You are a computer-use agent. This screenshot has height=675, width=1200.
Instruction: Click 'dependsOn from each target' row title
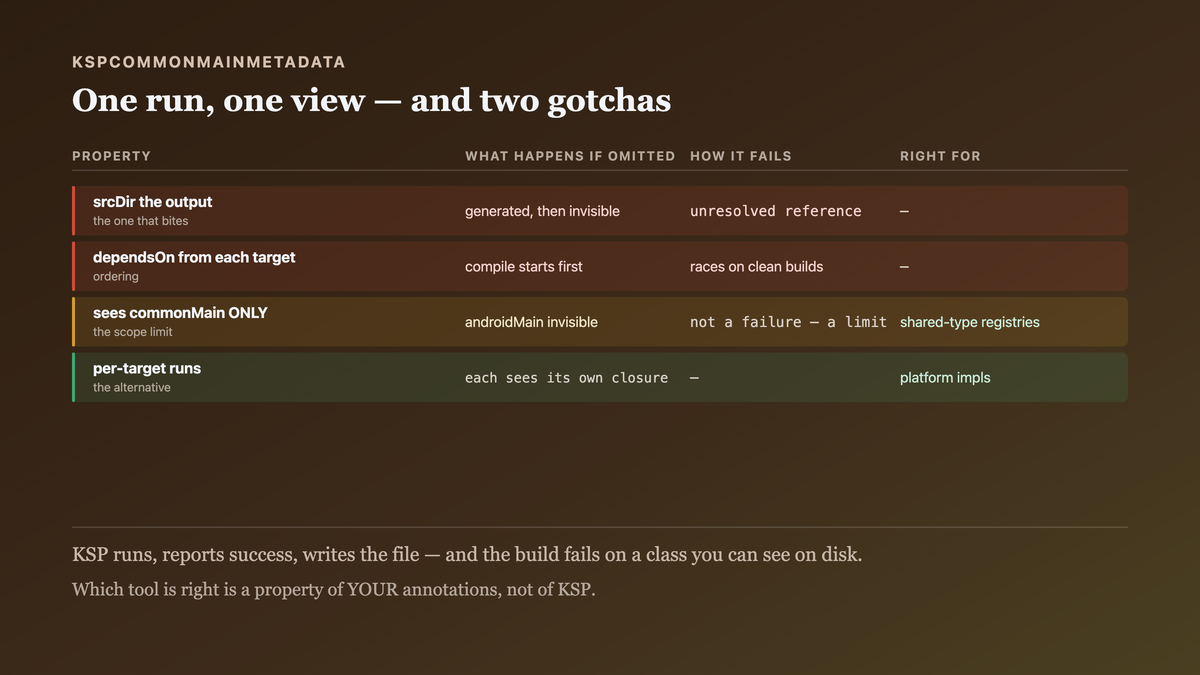(194, 257)
